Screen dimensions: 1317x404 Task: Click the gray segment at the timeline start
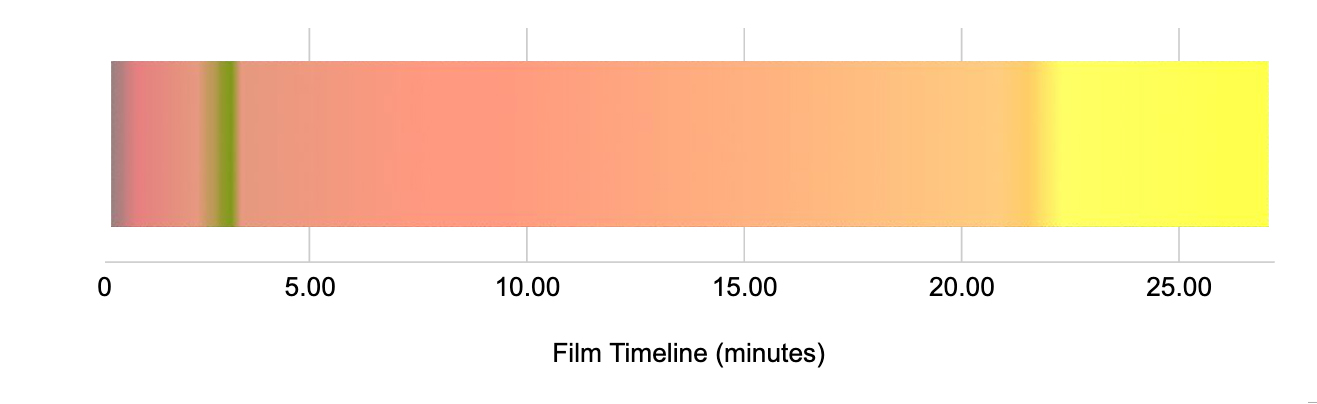click(119, 144)
